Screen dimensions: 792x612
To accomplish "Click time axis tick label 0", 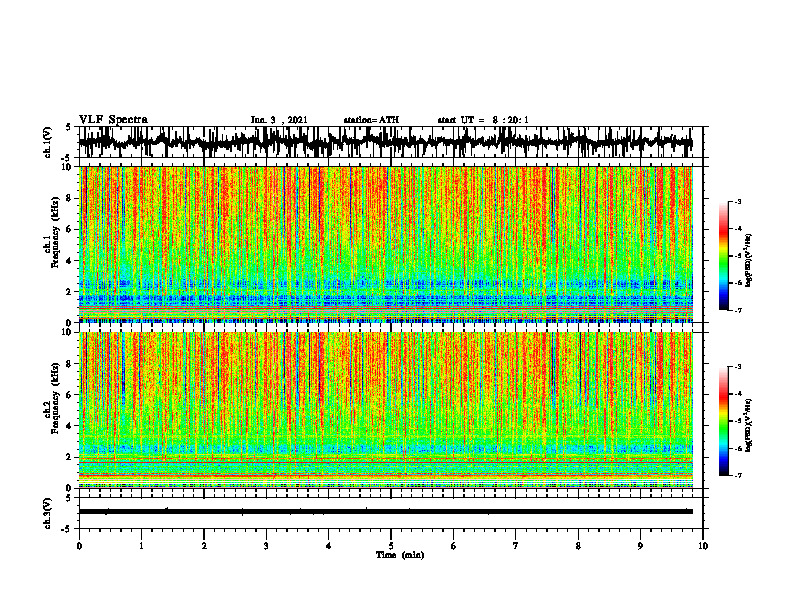I will (79, 546).
